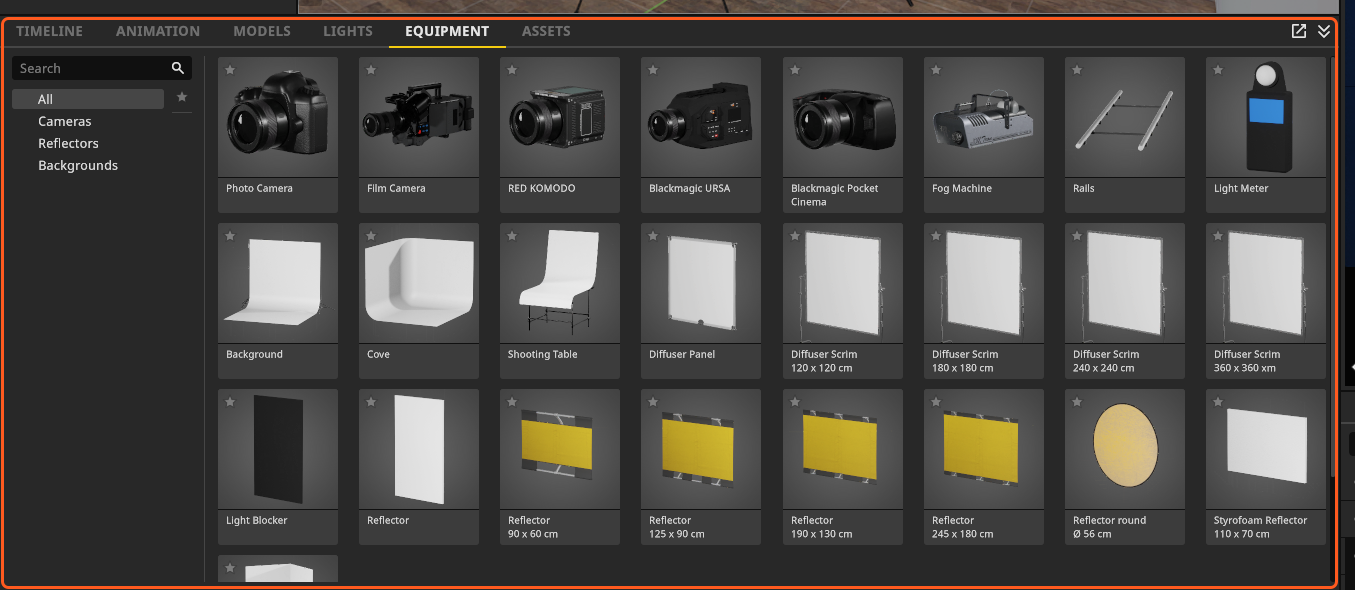Go to the Models tab

coord(262,31)
